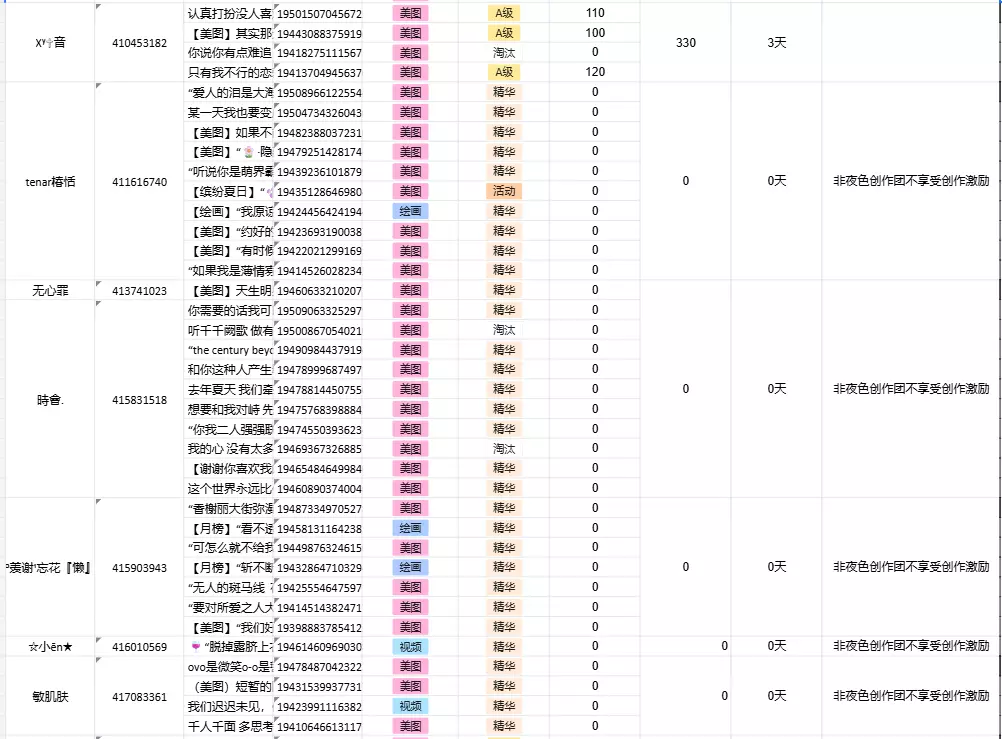Click the 无心罪 name cell
The width and height of the screenshot is (1002, 739).
pyautogui.click(x=50, y=291)
